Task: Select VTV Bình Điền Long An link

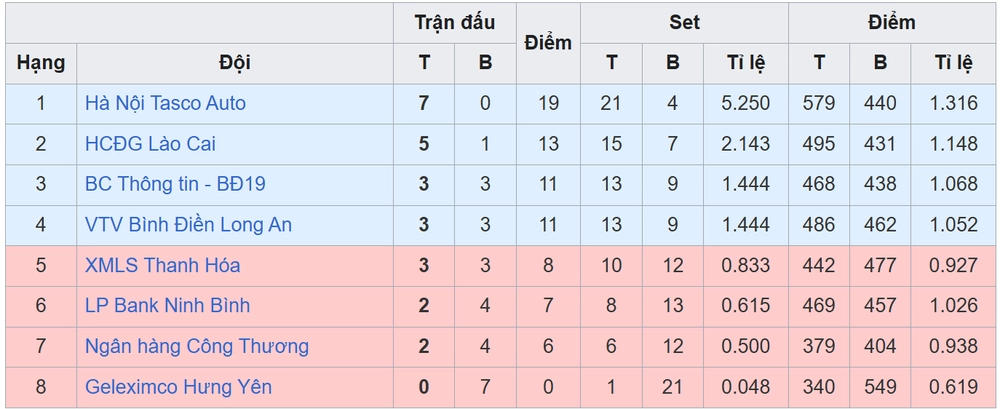Action: click(x=188, y=225)
